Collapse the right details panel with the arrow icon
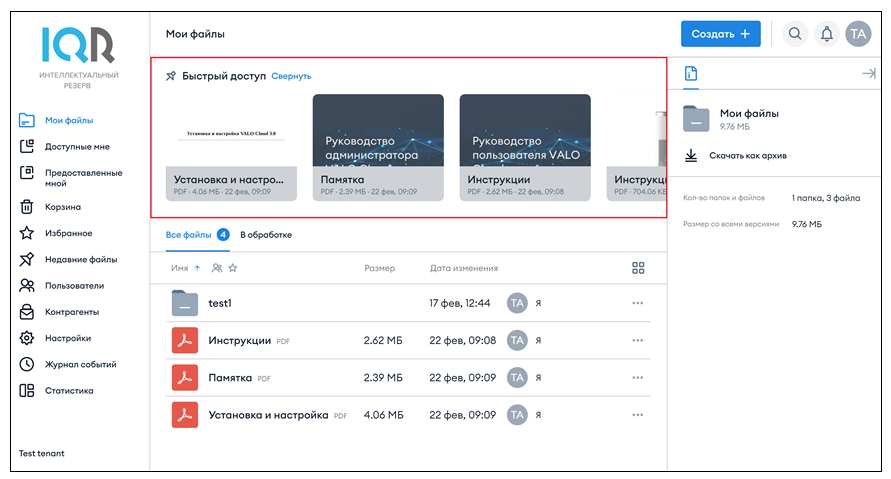Screen dimensions: 891x479 (x=868, y=73)
